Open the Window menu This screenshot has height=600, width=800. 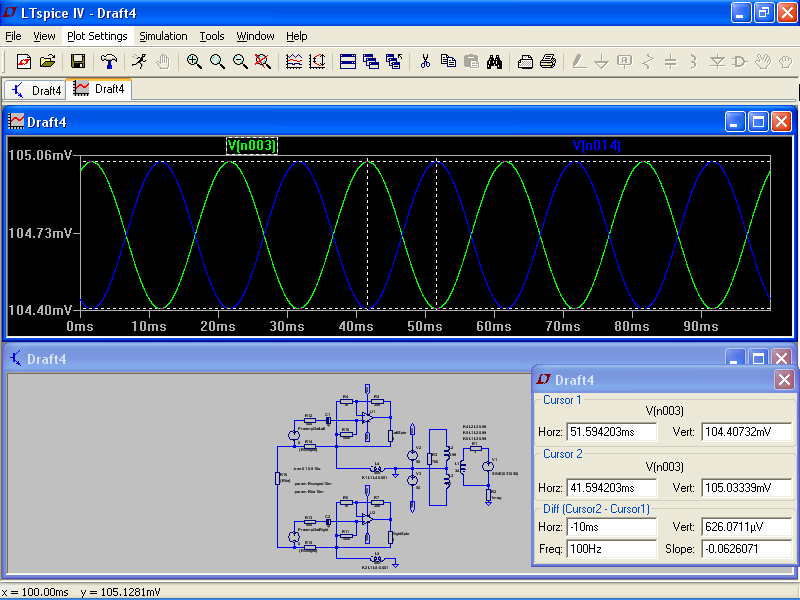[x=255, y=36]
